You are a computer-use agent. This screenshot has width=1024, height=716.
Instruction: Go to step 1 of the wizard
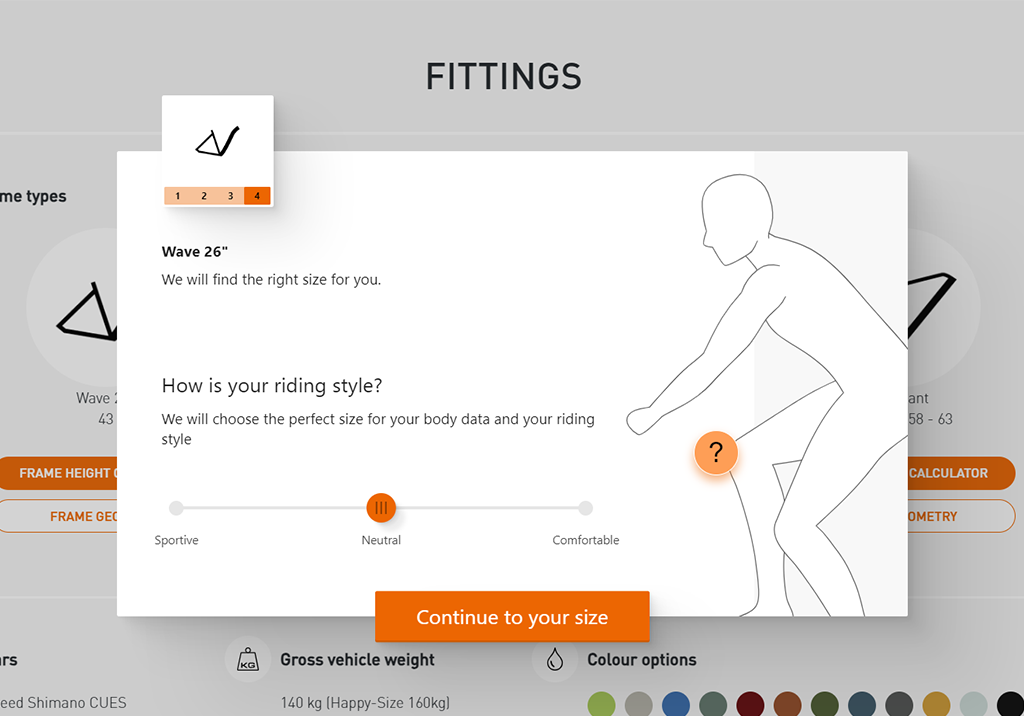178,196
